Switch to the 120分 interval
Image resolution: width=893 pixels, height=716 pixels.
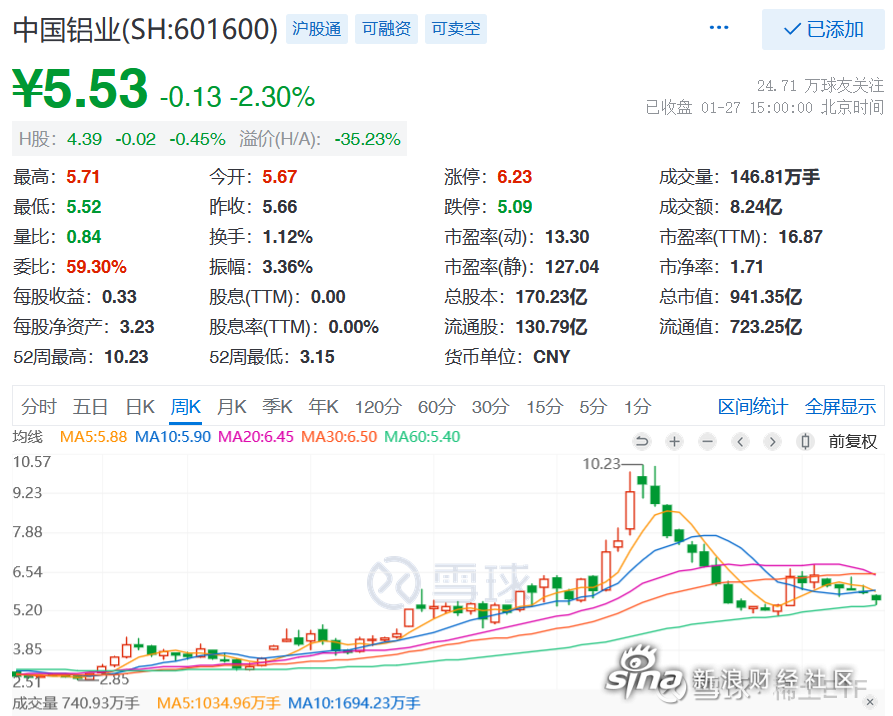(378, 407)
